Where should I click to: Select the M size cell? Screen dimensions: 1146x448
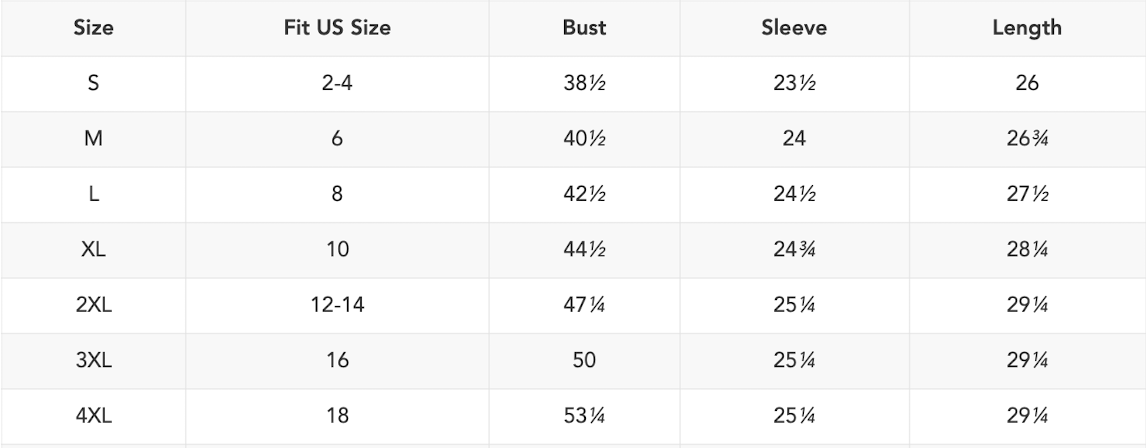pos(93,140)
